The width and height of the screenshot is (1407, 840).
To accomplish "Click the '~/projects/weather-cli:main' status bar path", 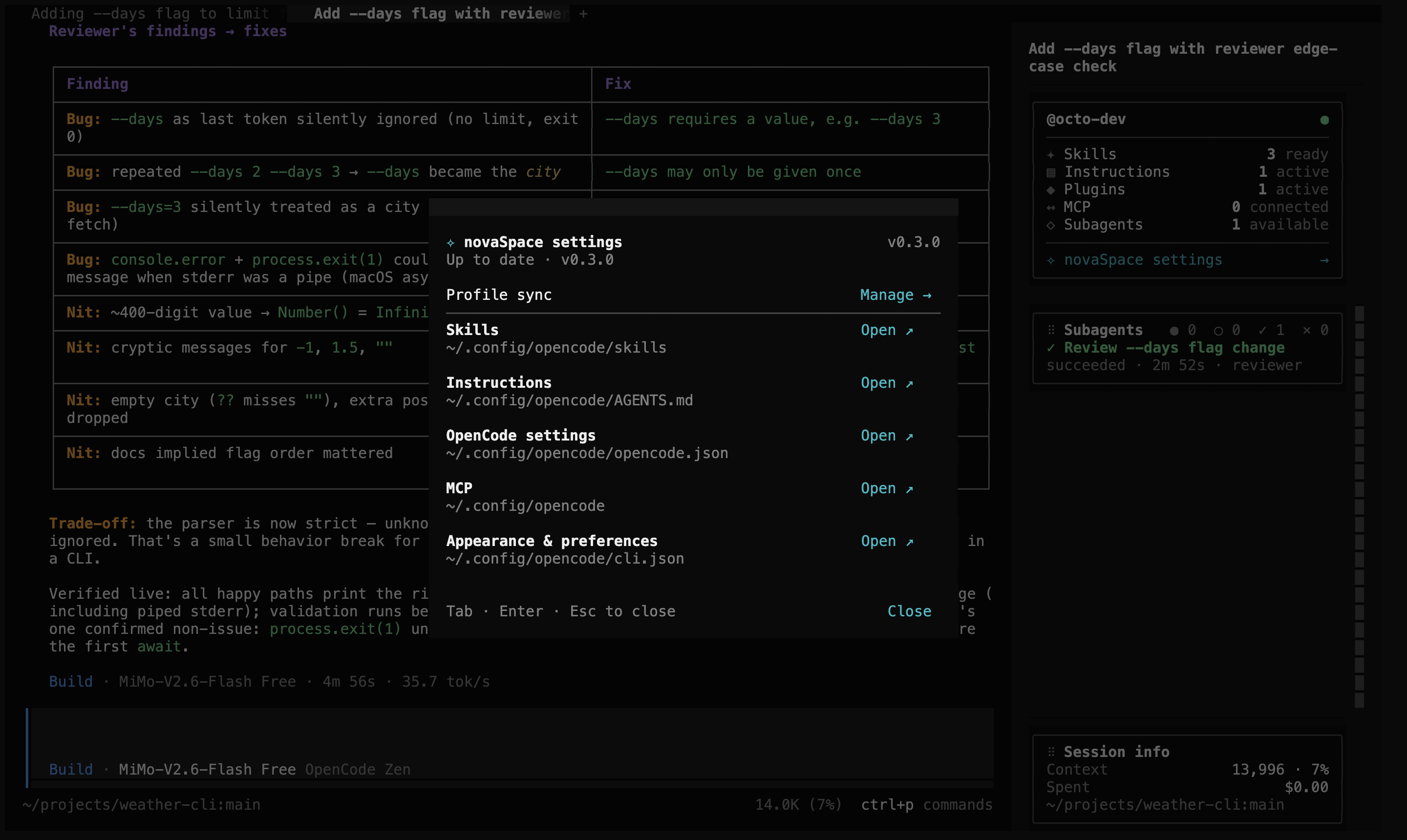I will 142,804.
